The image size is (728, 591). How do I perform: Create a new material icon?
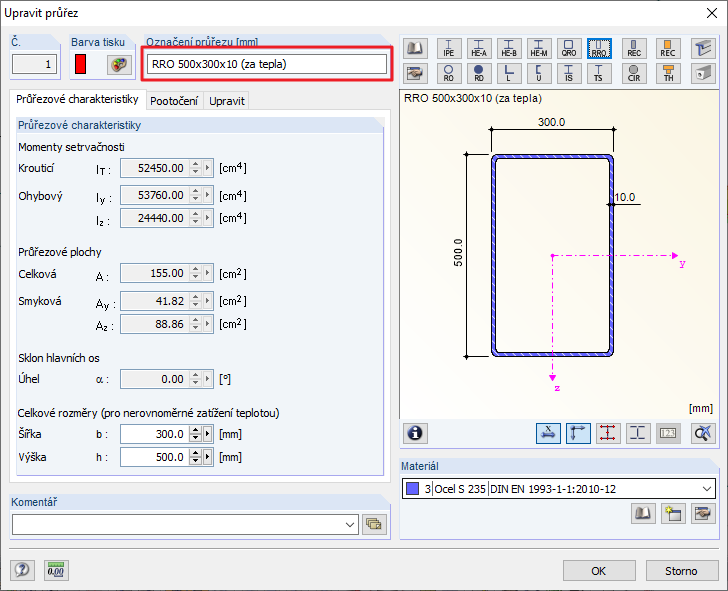(x=673, y=513)
